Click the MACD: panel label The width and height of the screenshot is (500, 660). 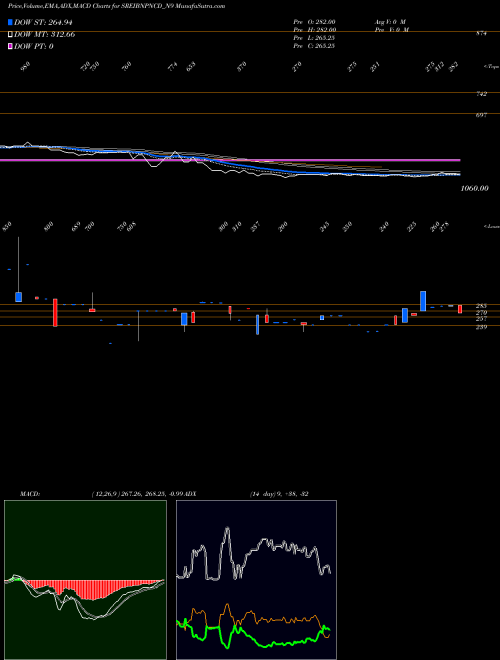[x=30, y=493]
